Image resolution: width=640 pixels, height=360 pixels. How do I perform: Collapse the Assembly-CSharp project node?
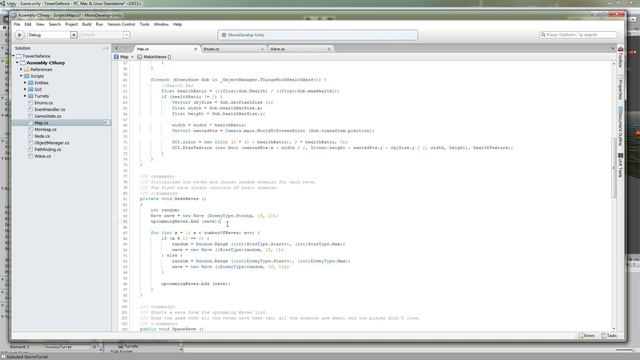point(17,63)
